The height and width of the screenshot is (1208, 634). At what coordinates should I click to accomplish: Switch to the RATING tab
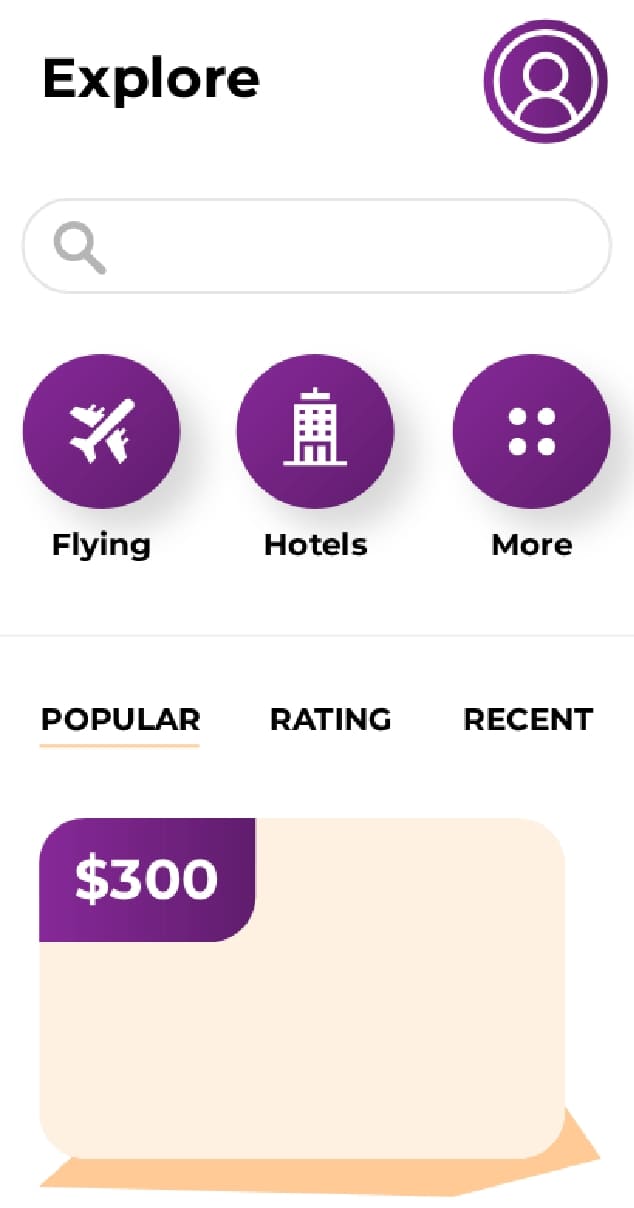[330, 719]
